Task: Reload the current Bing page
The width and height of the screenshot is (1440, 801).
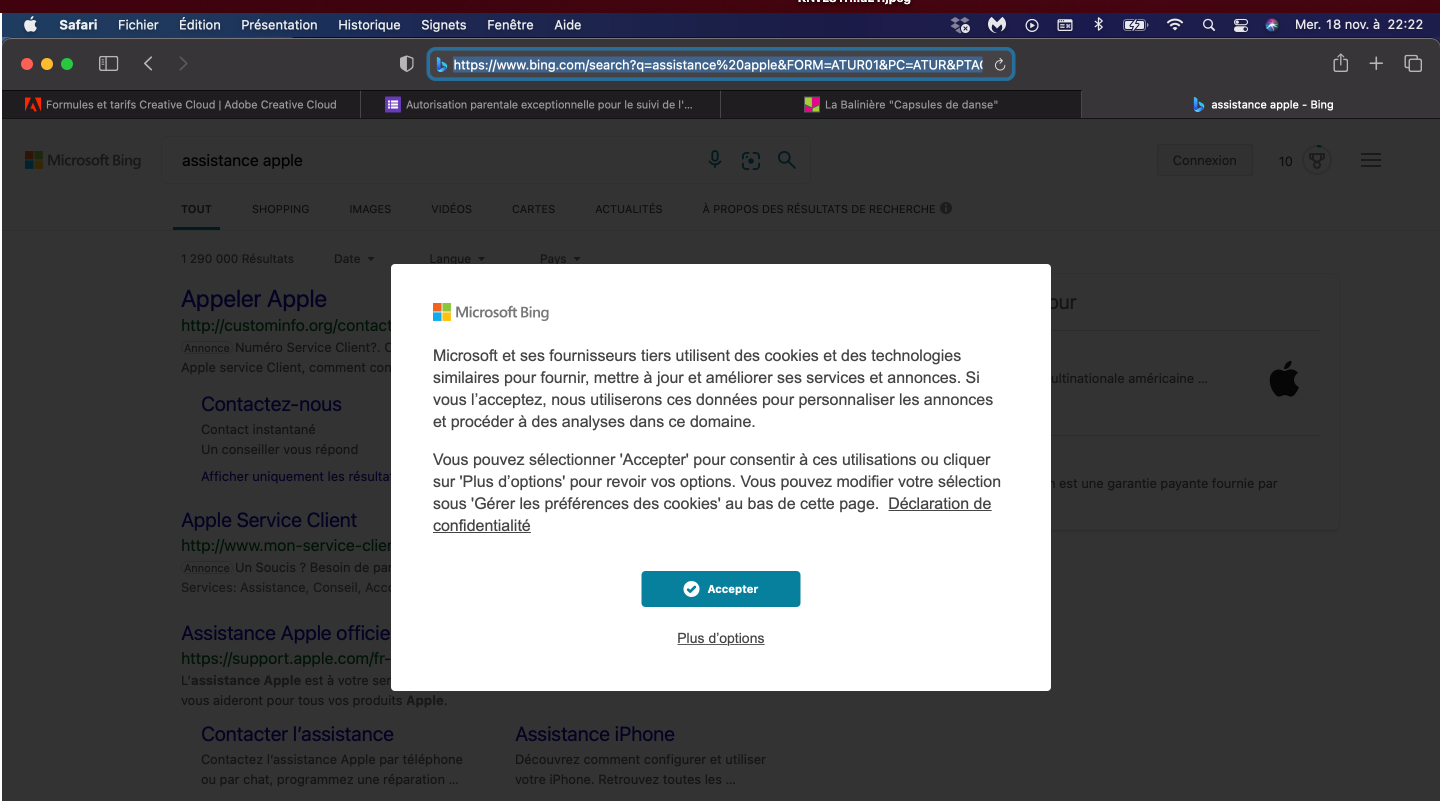Action: point(999,65)
